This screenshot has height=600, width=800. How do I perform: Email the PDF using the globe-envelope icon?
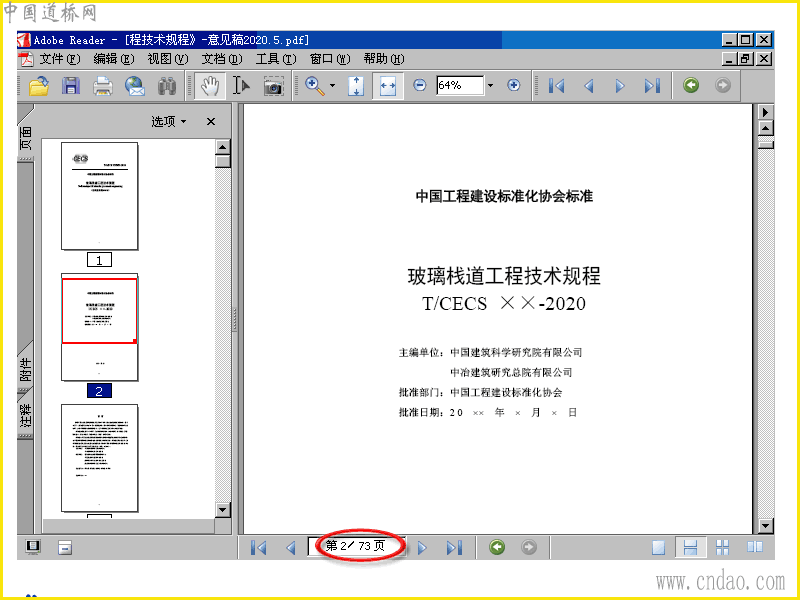[x=135, y=86]
